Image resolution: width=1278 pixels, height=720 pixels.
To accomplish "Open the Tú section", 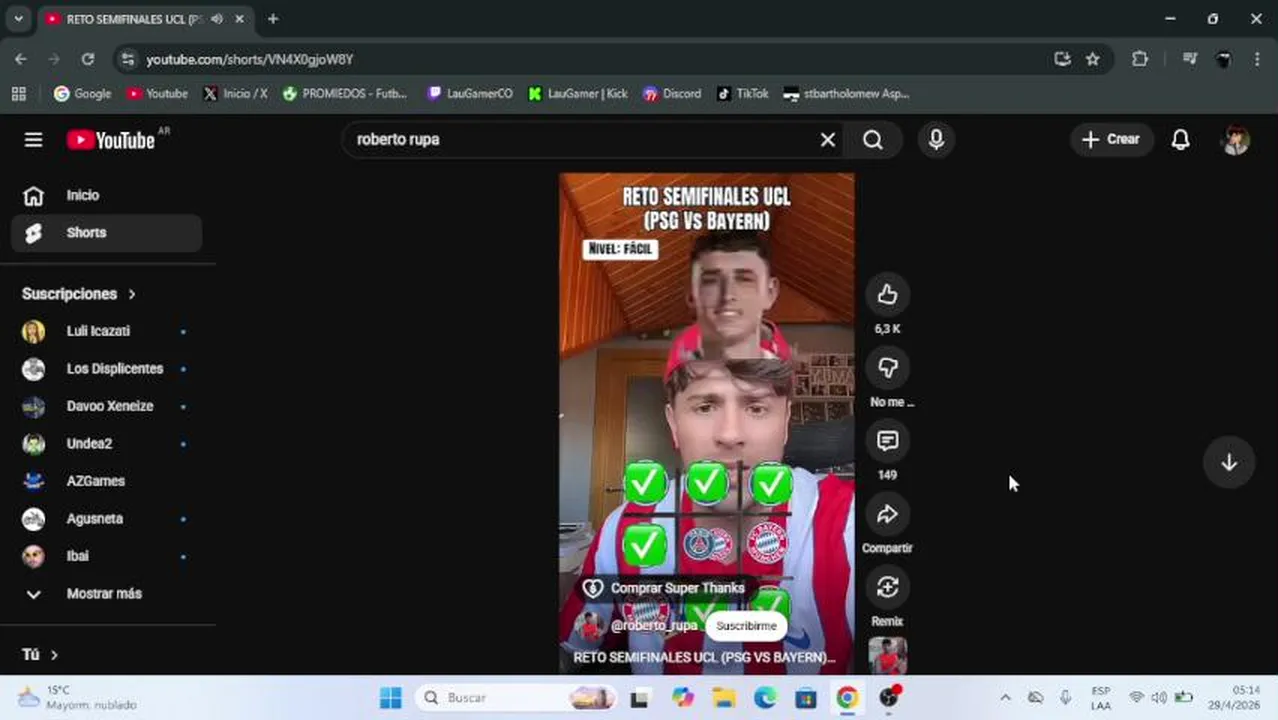I will (40, 655).
